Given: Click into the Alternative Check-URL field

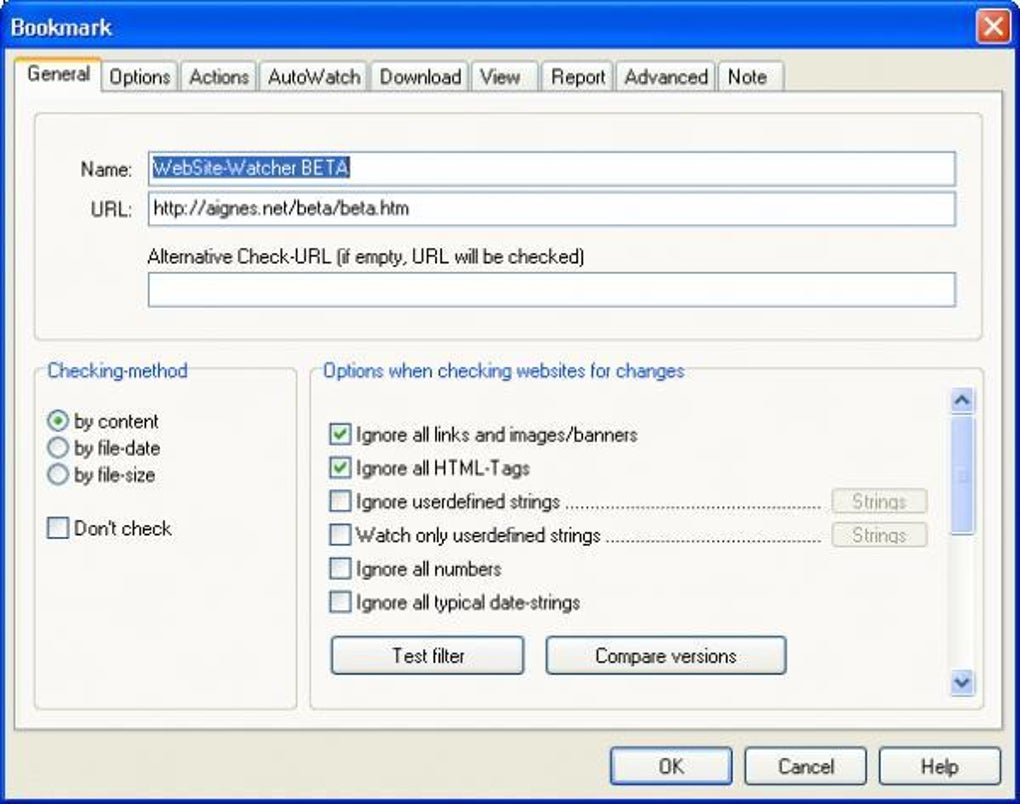Looking at the screenshot, I should click(x=551, y=290).
